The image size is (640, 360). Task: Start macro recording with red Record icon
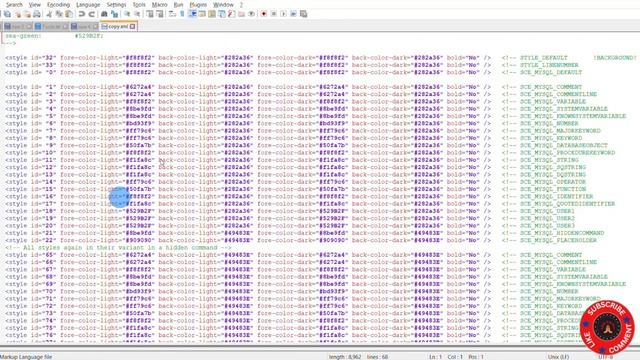coord(264,14)
